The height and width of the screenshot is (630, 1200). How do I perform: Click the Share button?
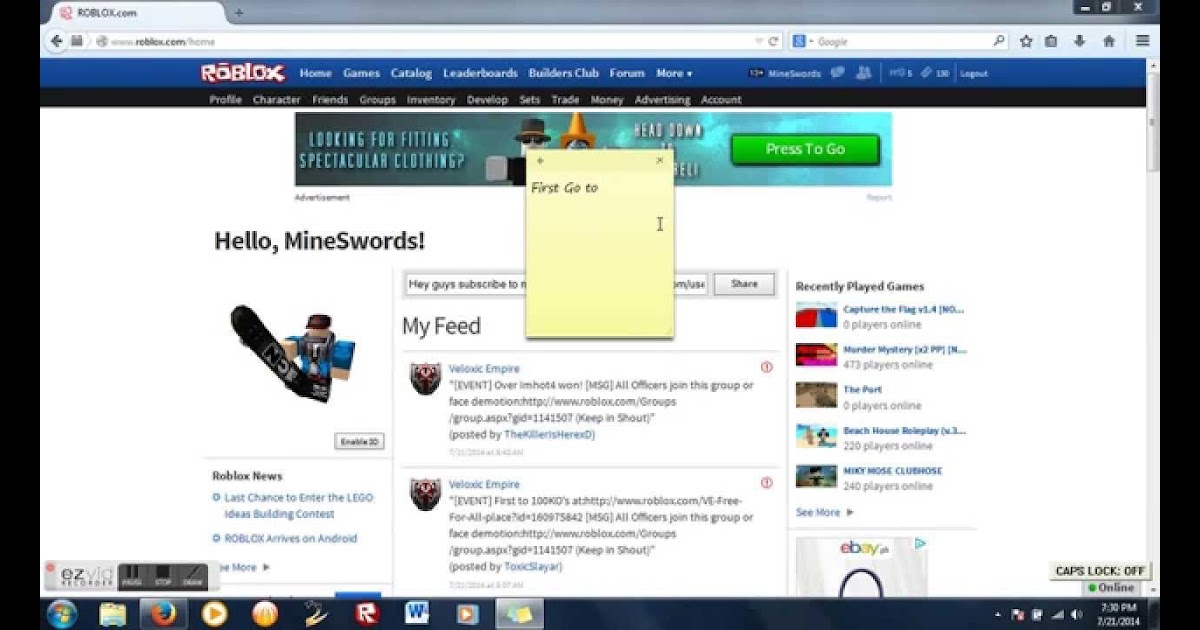tap(744, 284)
